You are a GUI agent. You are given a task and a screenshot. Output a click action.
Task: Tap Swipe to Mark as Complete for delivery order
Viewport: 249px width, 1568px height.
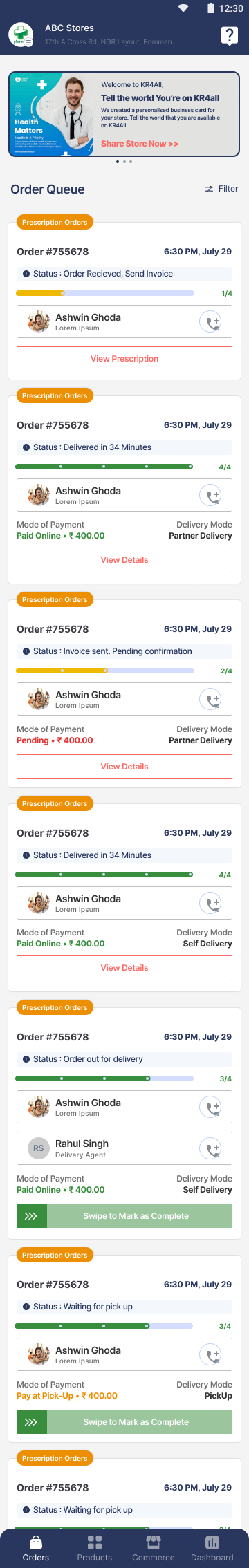click(124, 1216)
